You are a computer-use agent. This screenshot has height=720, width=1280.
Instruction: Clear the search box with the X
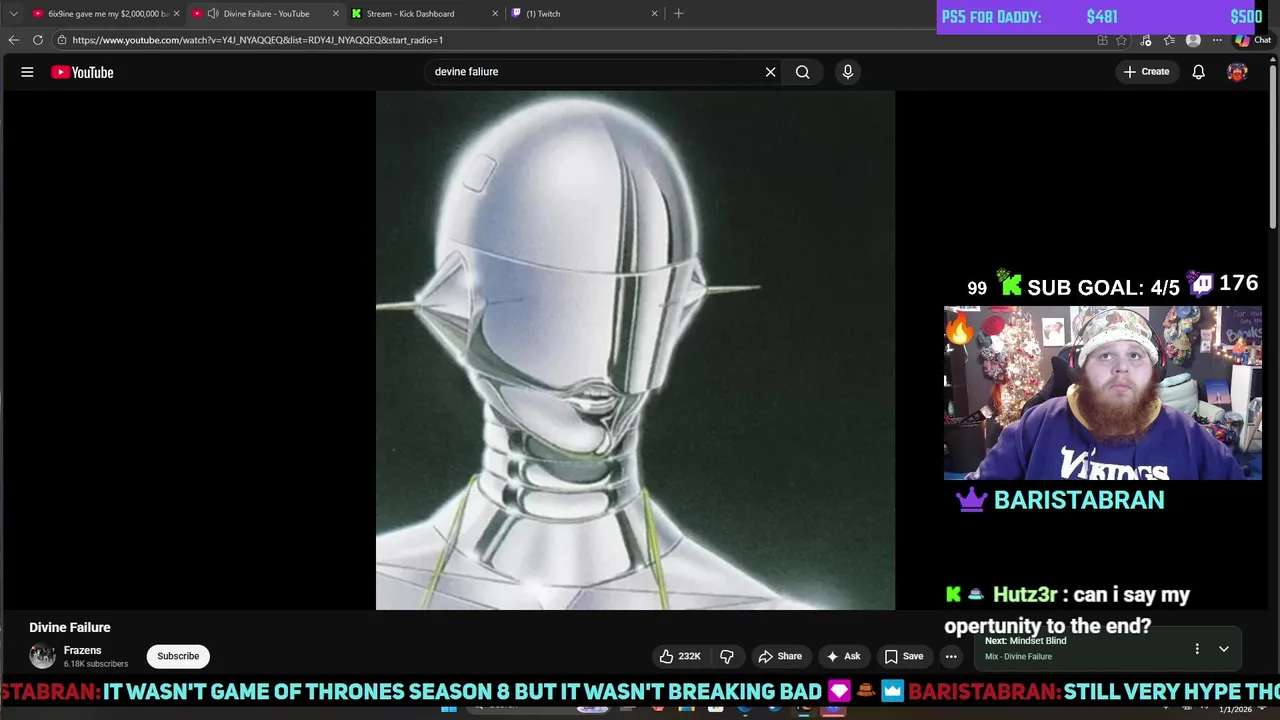tap(770, 72)
